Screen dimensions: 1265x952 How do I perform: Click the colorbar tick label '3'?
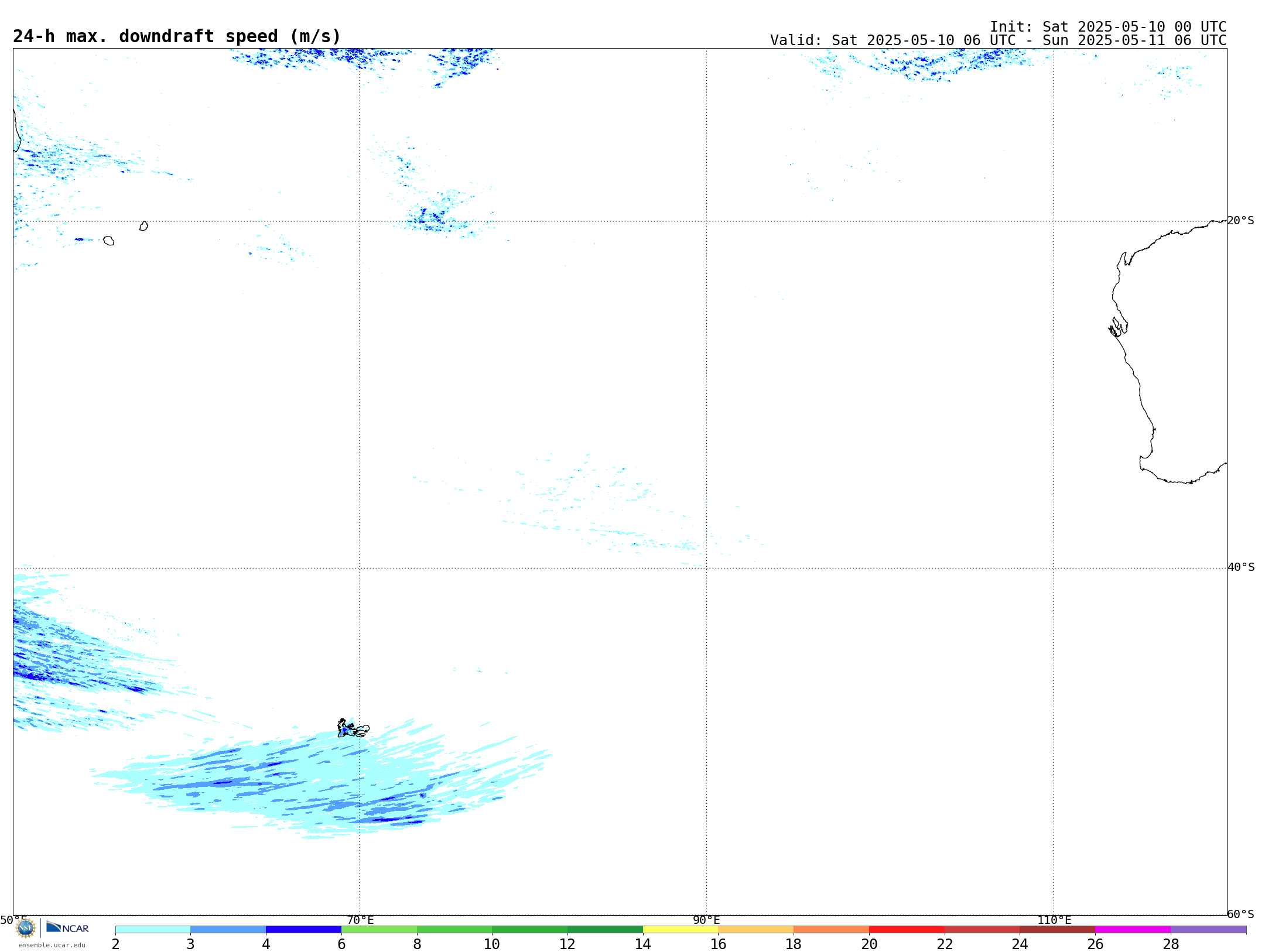point(190,944)
